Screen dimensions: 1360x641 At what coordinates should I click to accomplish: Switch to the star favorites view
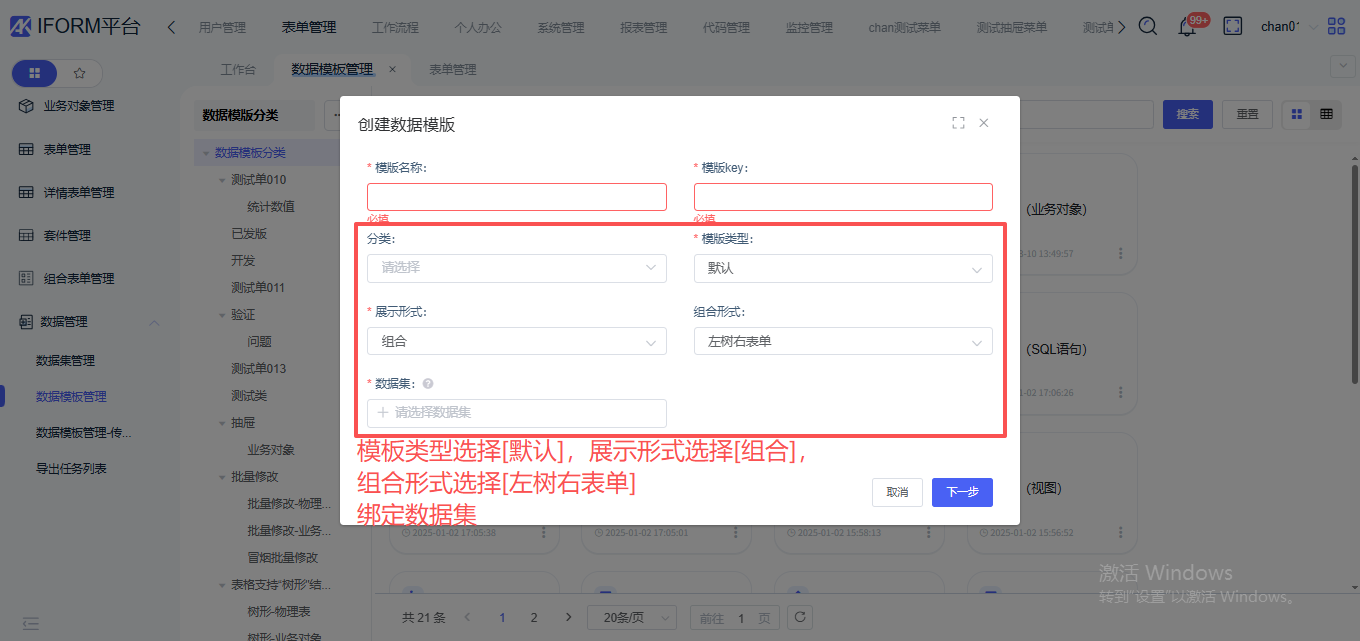80,73
